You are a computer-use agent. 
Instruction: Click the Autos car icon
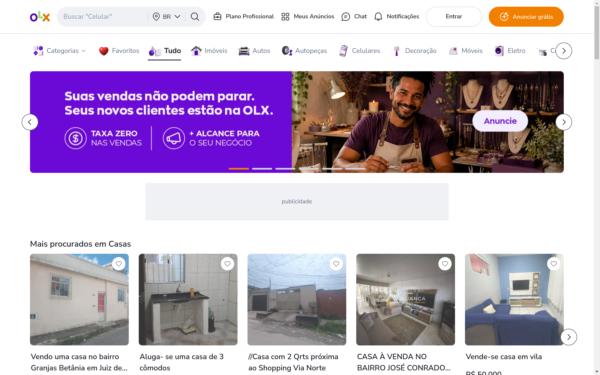(244, 51)
